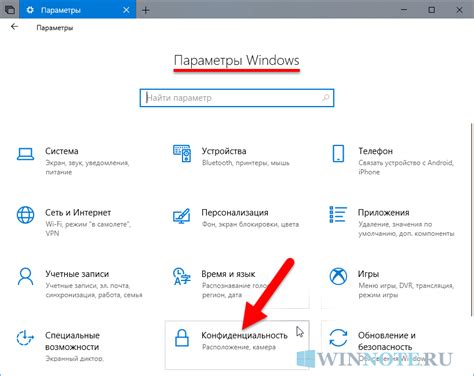Open Персонализация settings category

[x=237, y=222]
